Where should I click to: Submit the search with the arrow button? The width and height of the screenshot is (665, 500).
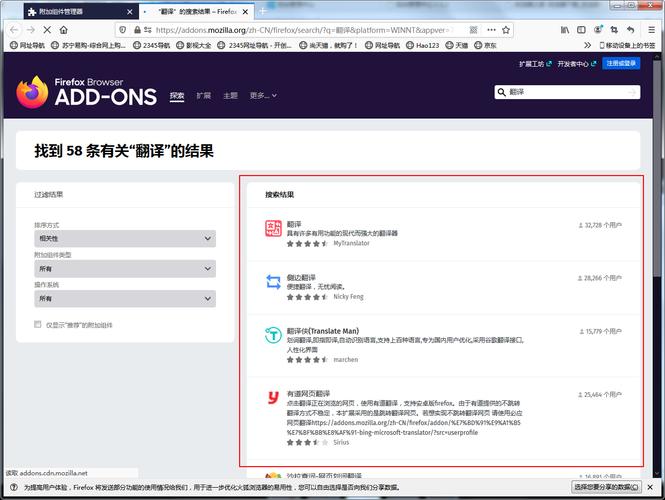632,92
